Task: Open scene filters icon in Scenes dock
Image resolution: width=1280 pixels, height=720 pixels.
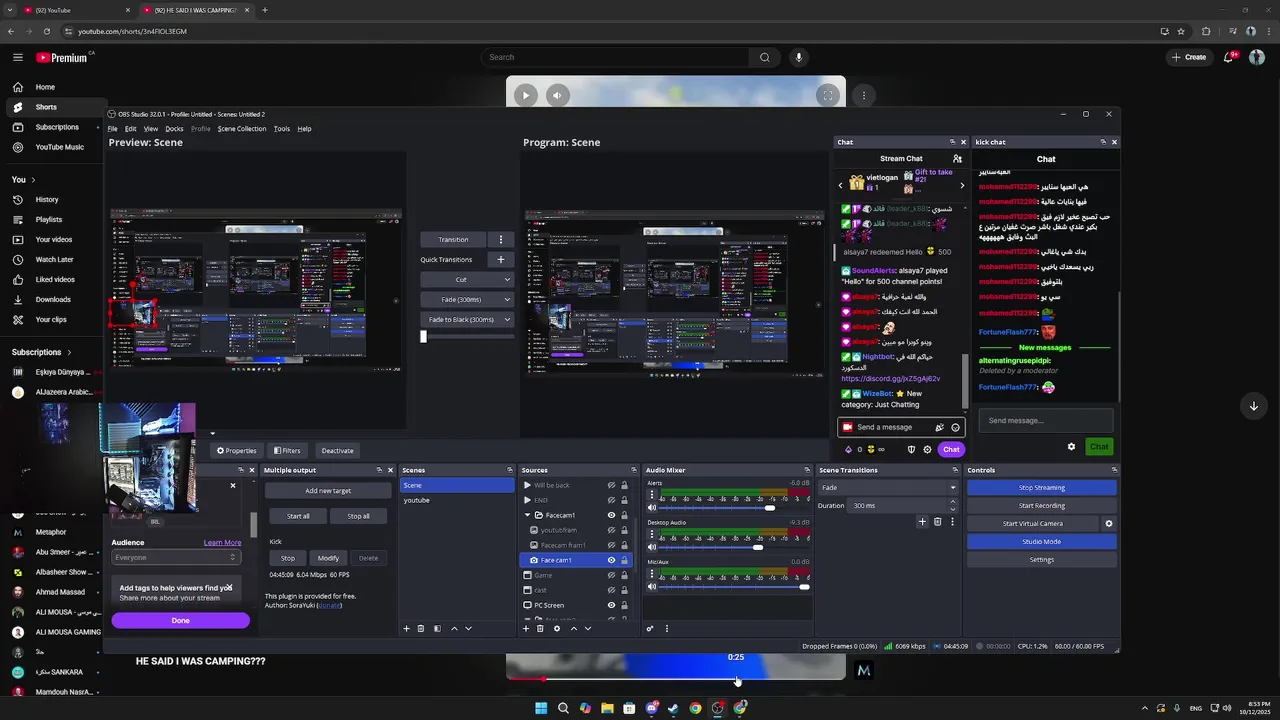Action: pyautogui.click(x=437, y=629)
